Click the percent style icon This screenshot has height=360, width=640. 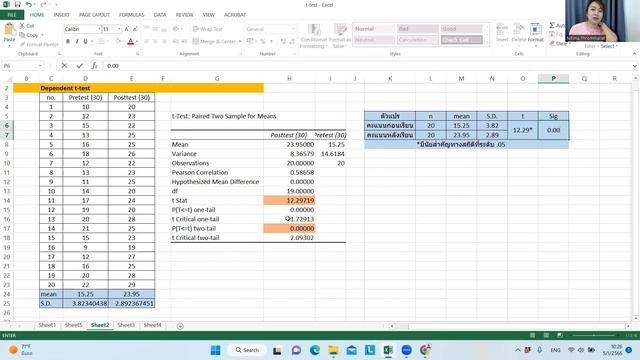click(263, 41)
